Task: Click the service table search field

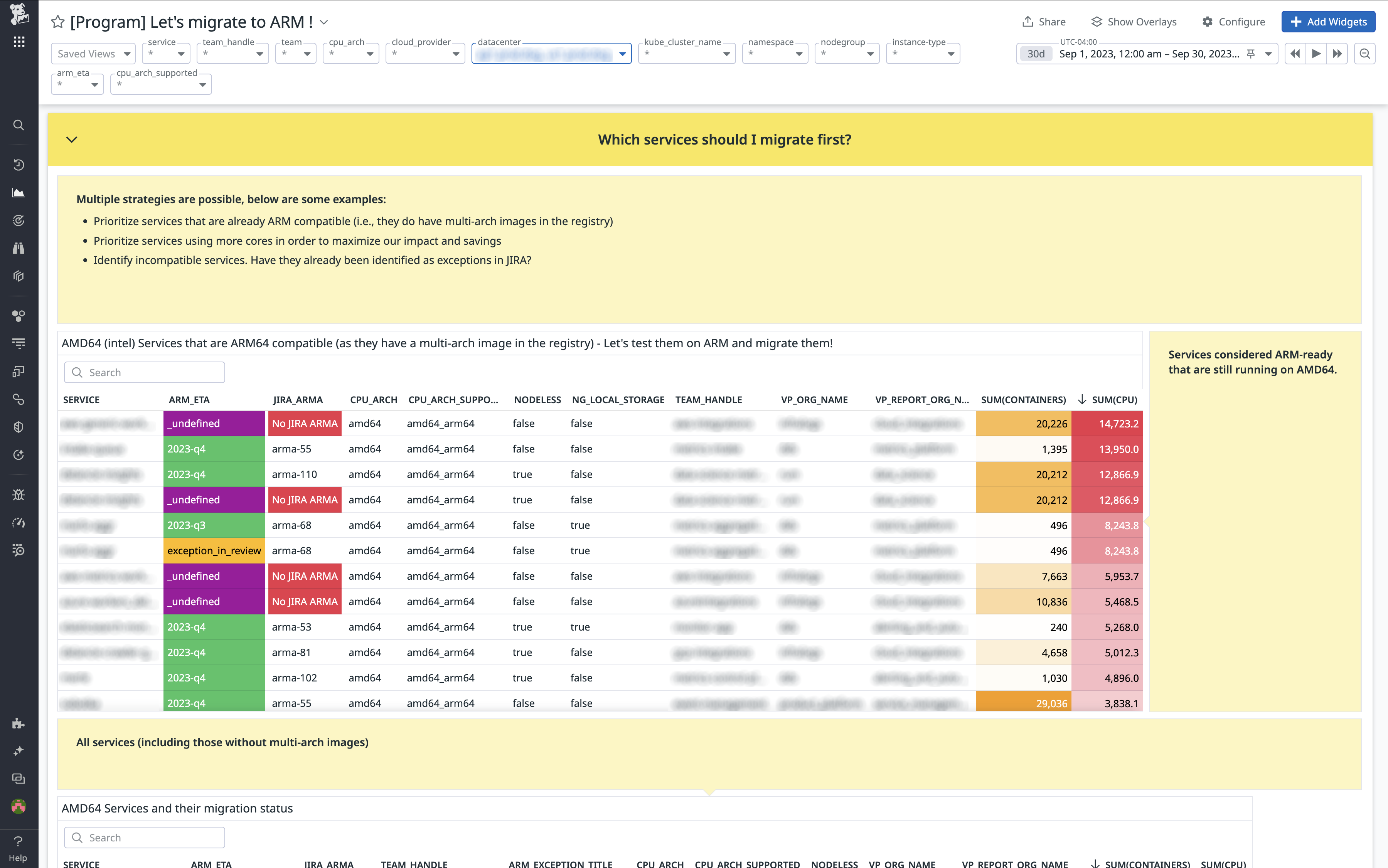Action: point(144,372)
